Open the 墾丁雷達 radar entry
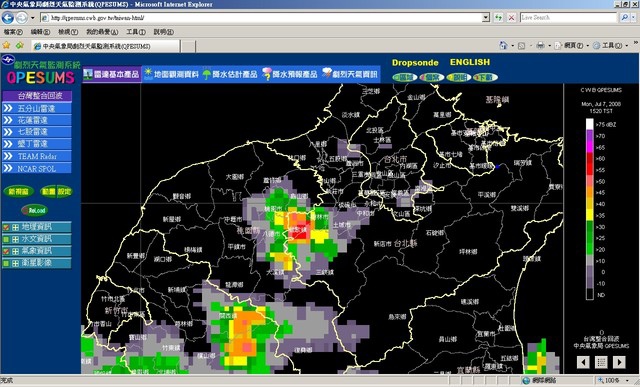Viewport: 640px width, 387px height. coord(37,144)
